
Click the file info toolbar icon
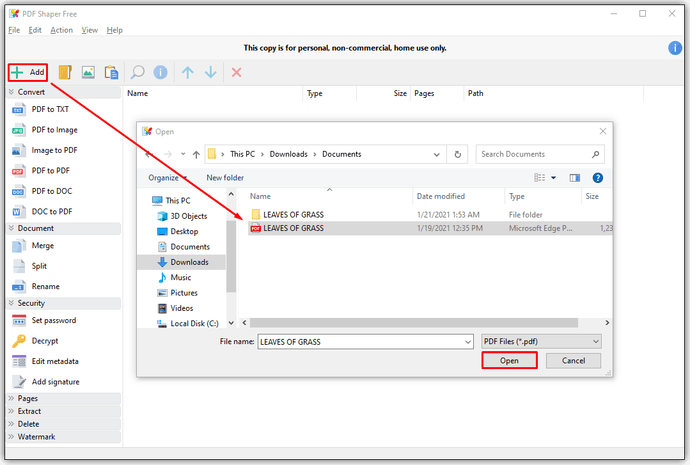click(x=160, y=72)
